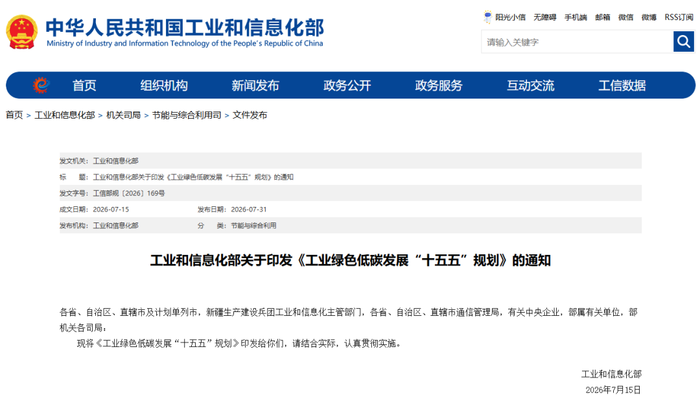The image size is (700, 395).
Task: Click the national emblem logo
Action: tap(21, 32)
